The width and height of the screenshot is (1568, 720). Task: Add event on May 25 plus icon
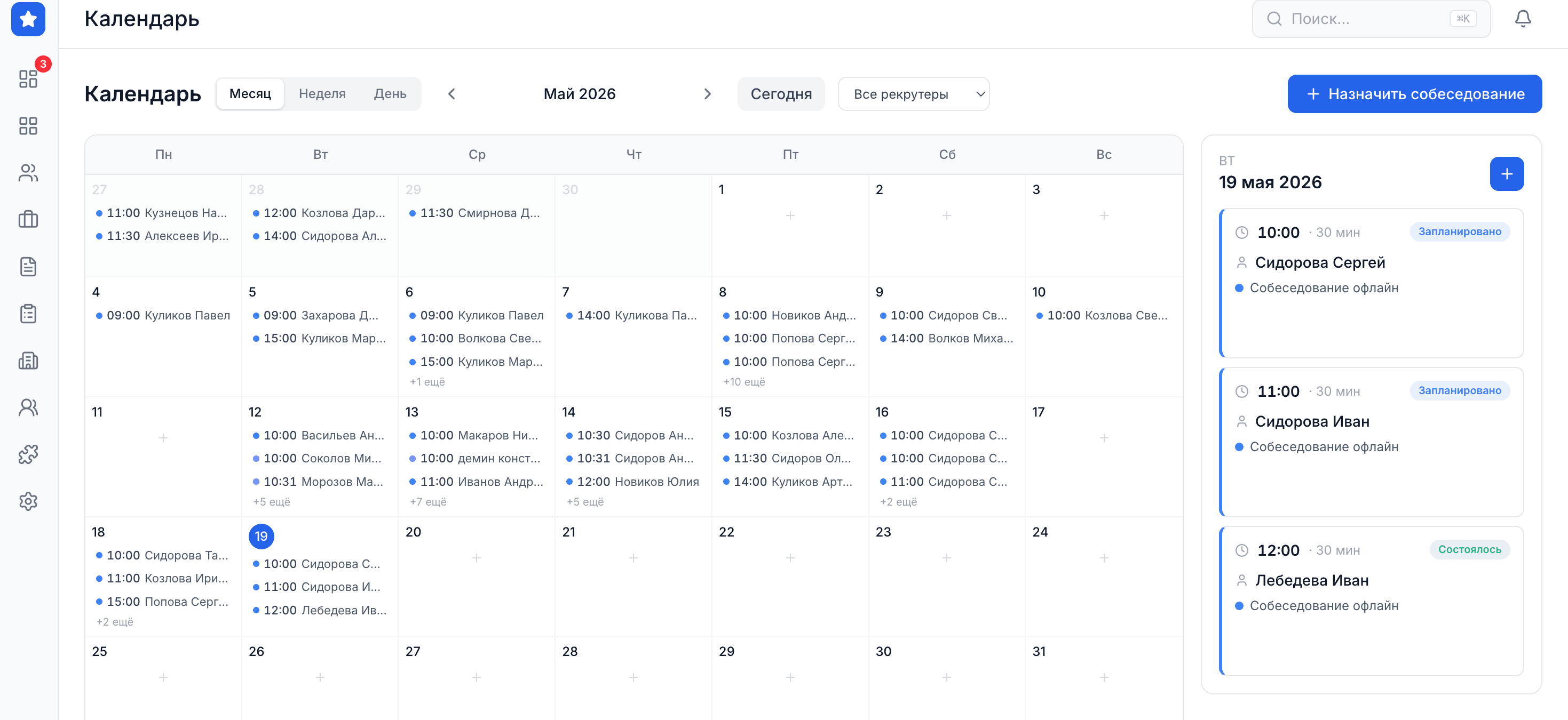click(x=163, y=677)
